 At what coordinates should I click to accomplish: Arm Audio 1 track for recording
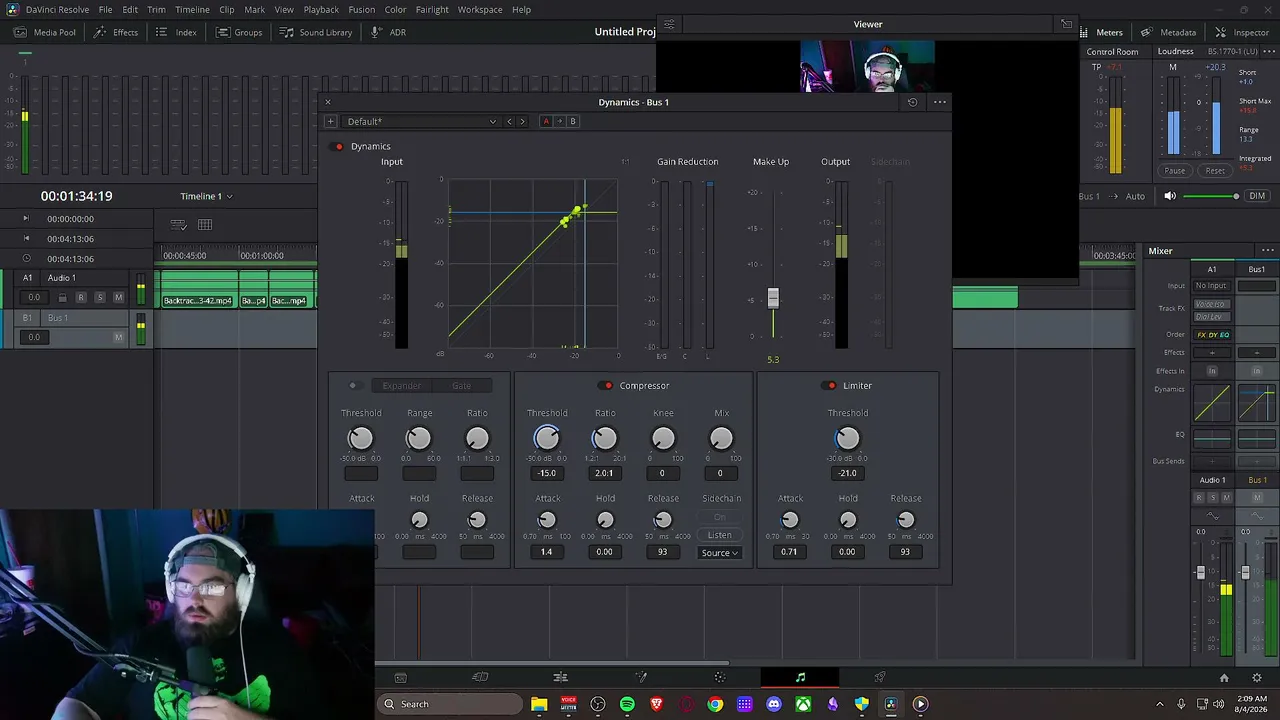(81, 297)
